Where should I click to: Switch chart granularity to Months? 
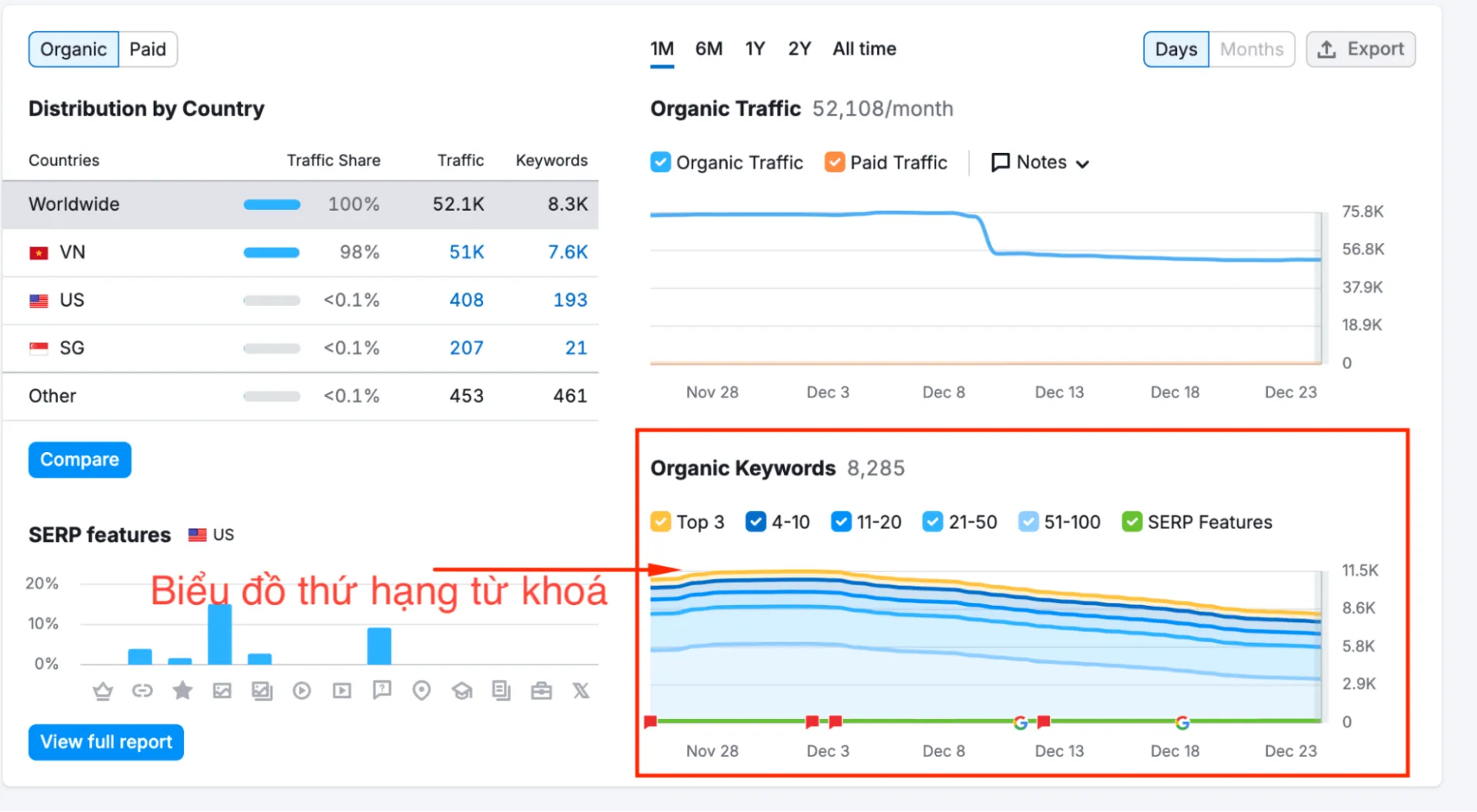point(1252,48)
